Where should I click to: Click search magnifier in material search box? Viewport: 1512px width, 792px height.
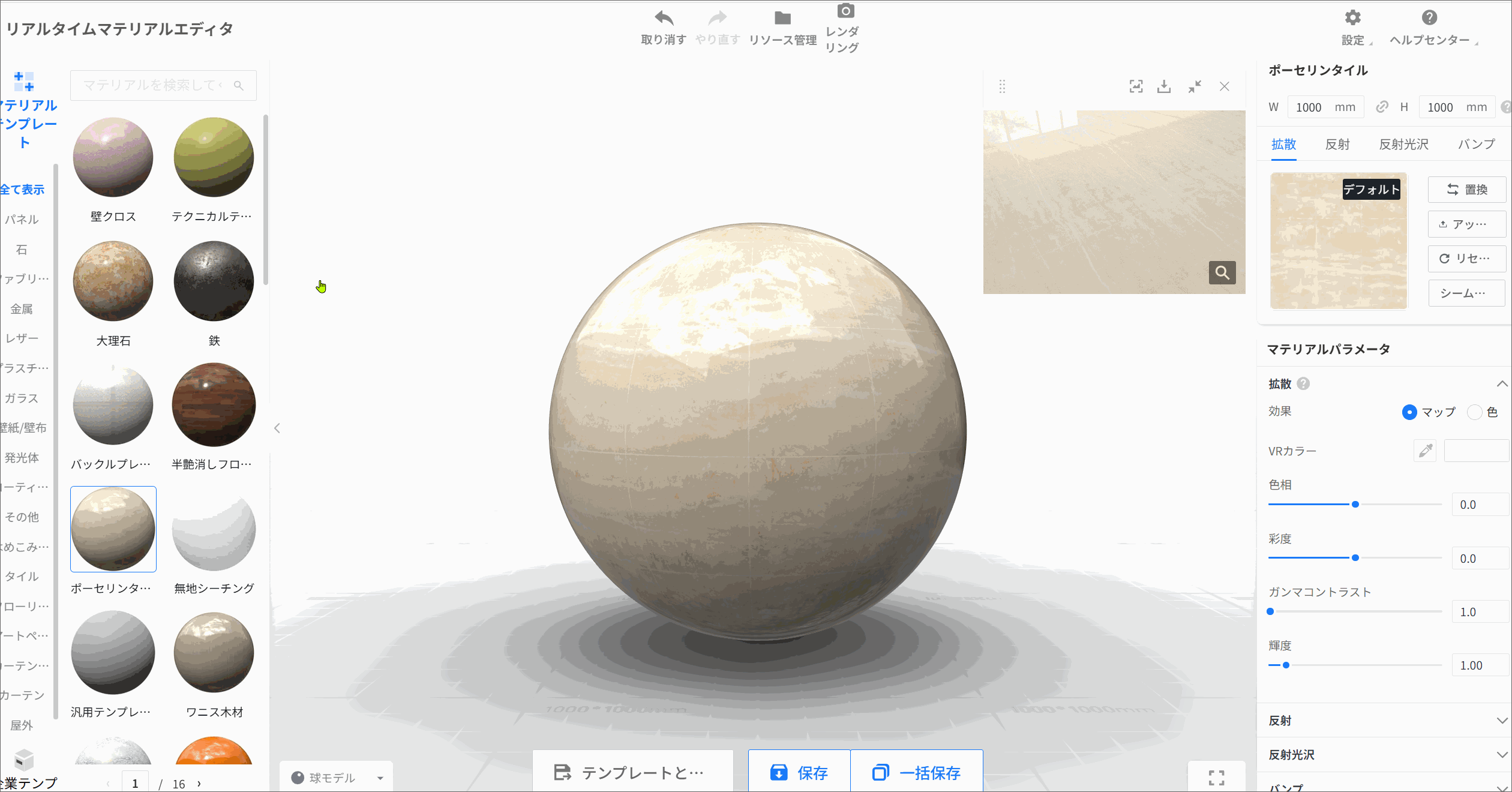[239, 86]
